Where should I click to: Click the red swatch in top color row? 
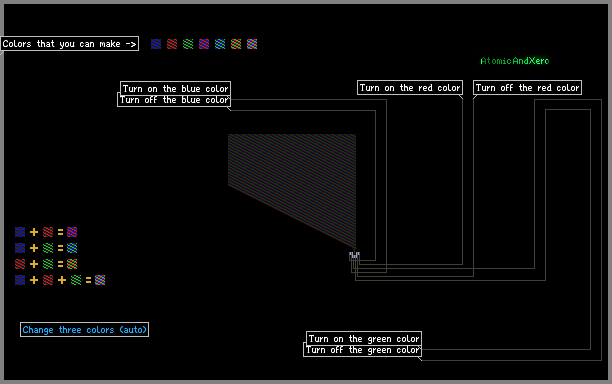[172, 44]
